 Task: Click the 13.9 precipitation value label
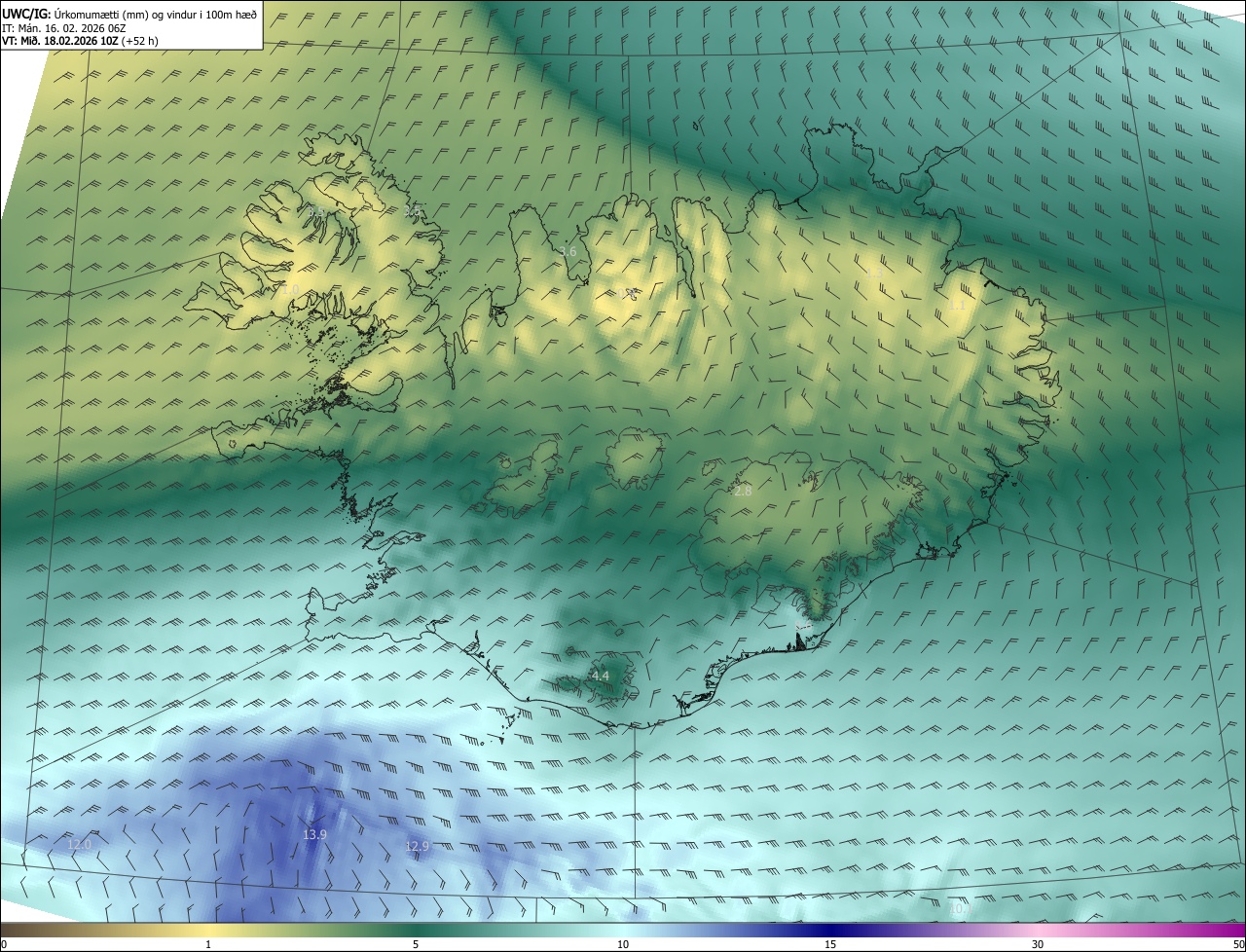[314, 834]
